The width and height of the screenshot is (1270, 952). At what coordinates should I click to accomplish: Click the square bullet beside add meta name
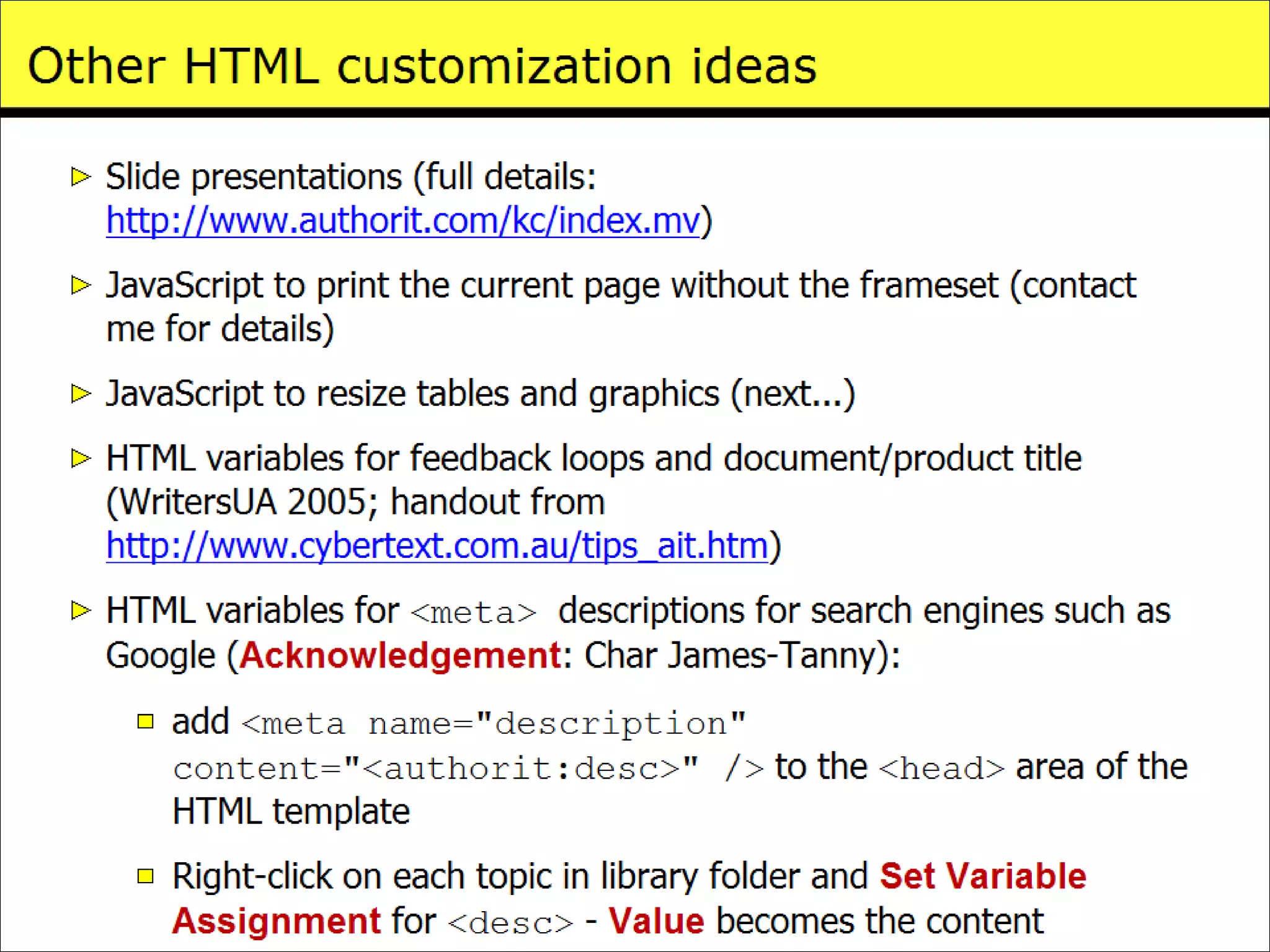point(146,721)
